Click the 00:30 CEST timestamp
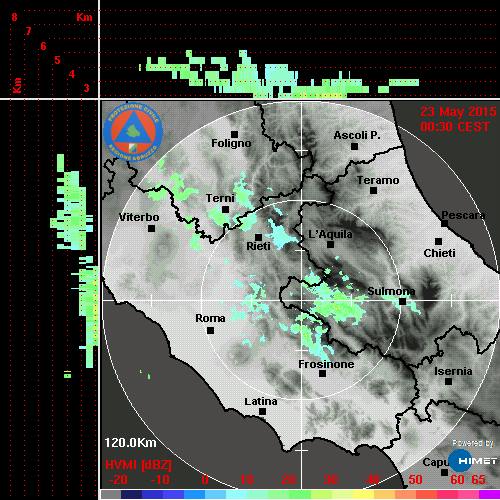 pyautogui.click(x=455, y=127)
